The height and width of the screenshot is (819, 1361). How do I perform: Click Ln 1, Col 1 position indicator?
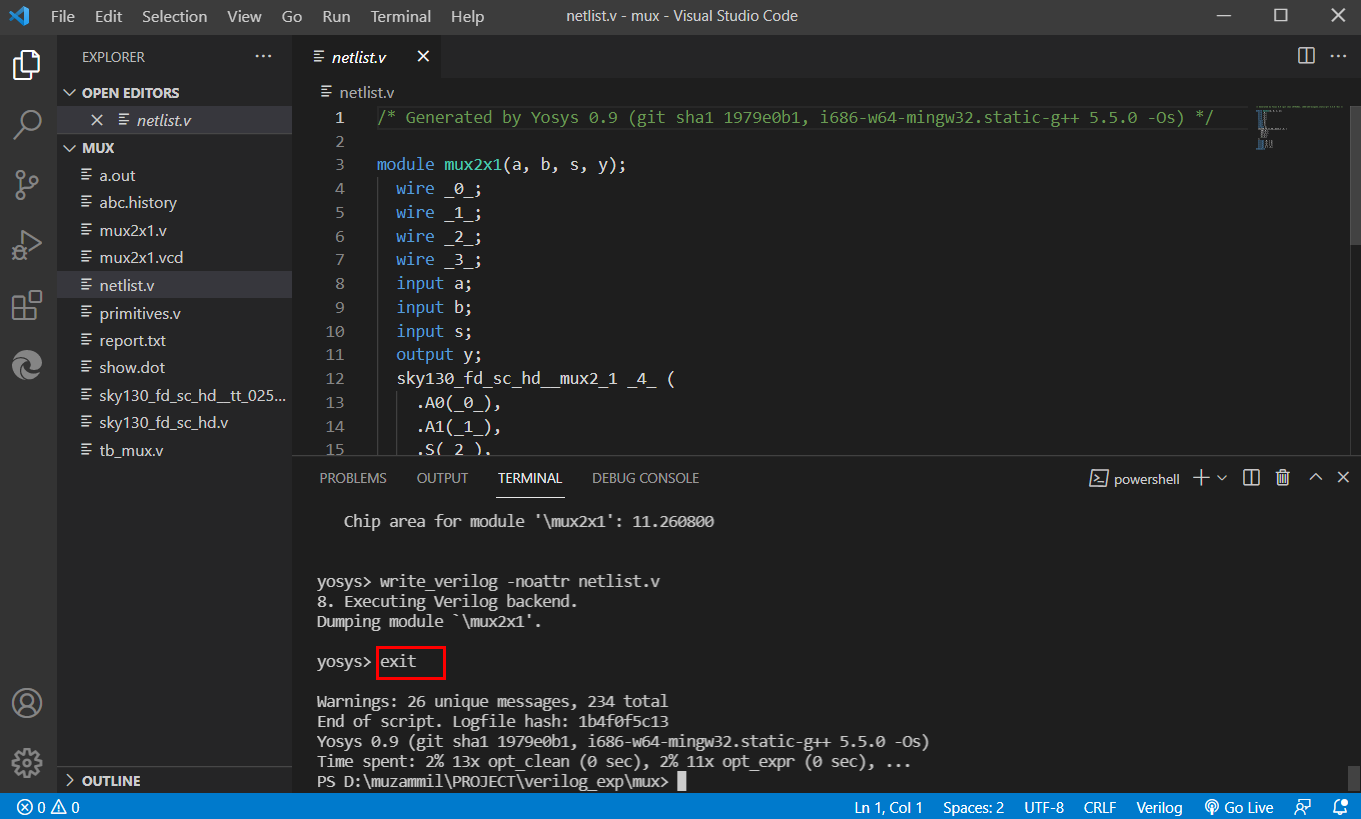point(888,807)
